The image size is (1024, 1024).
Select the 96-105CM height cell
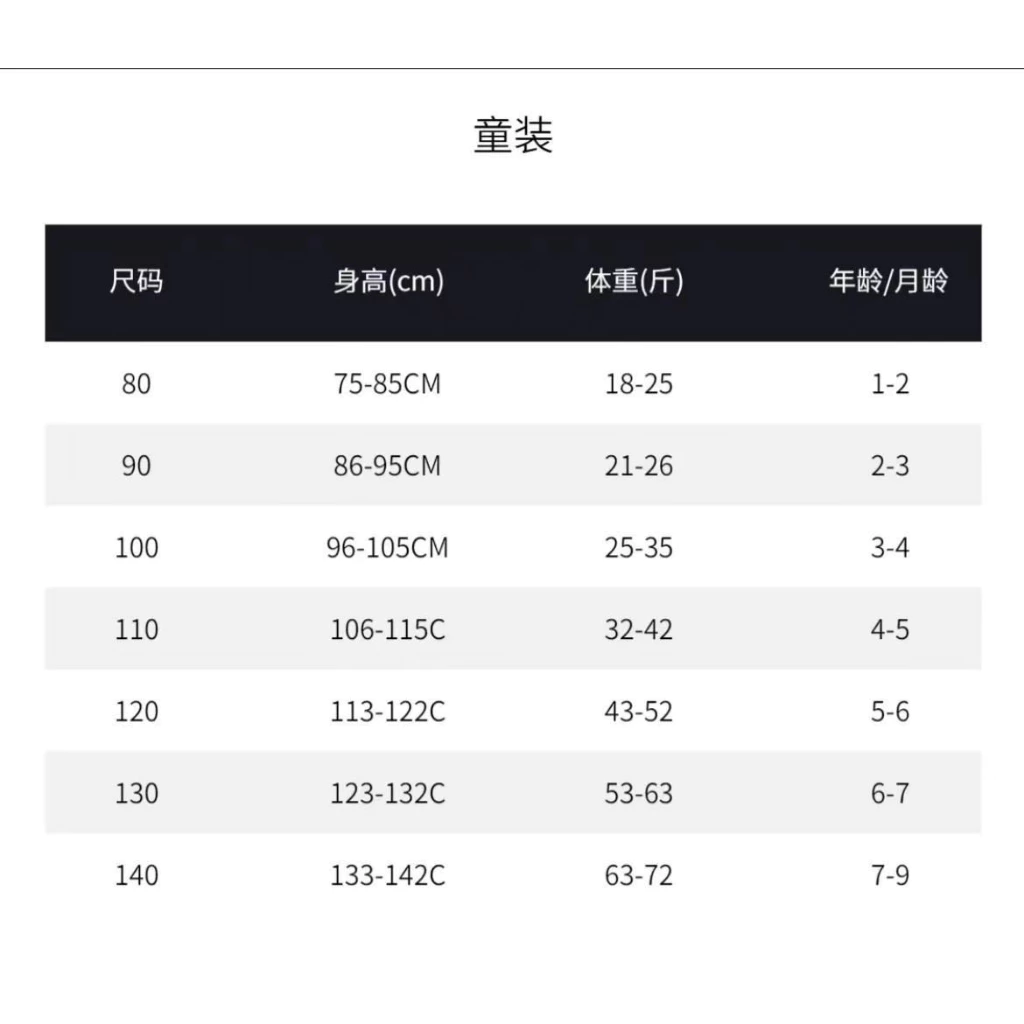pyautogui.click(x=387, y=547)
